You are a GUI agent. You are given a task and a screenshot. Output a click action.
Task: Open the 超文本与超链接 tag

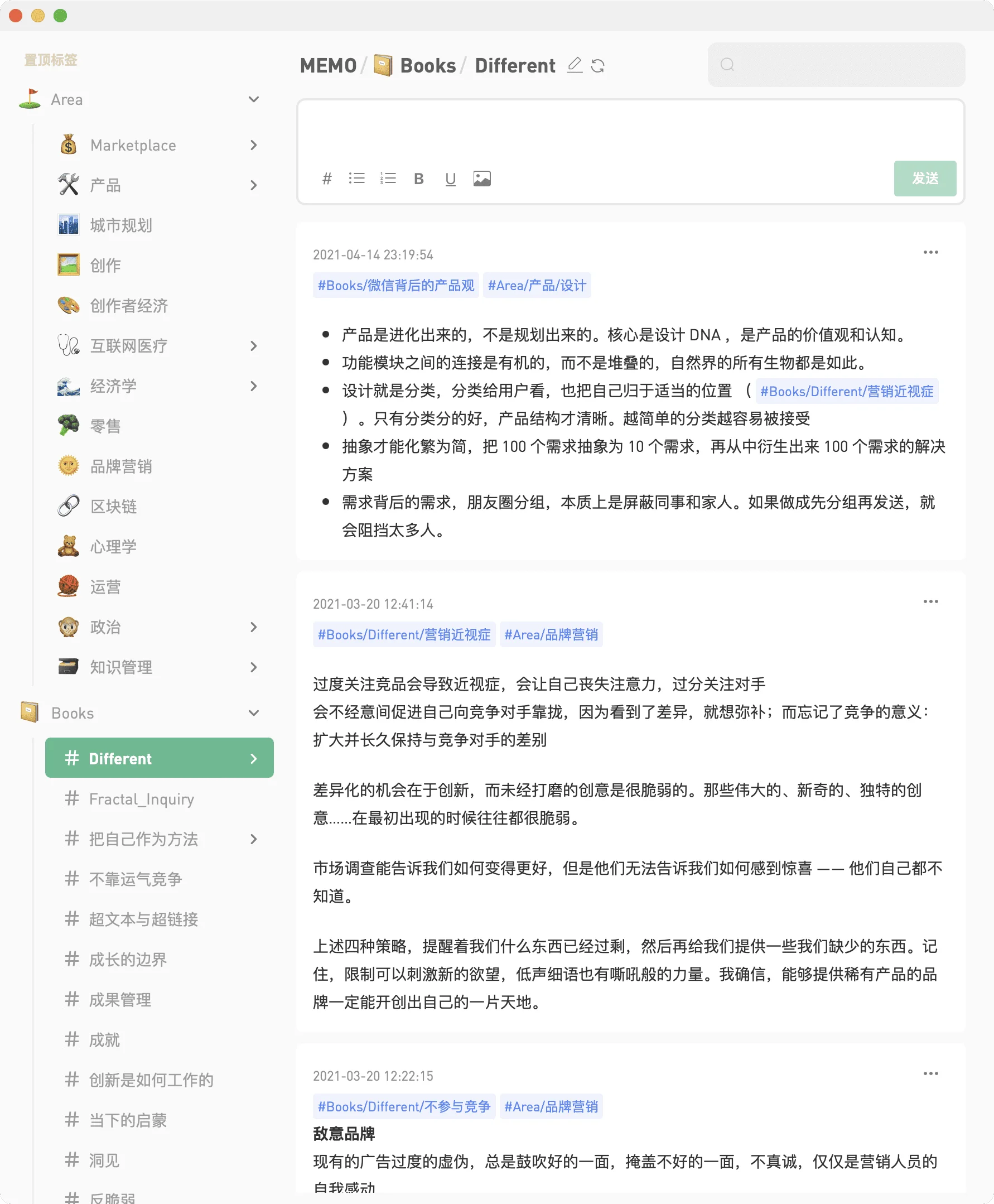point(159,919)
